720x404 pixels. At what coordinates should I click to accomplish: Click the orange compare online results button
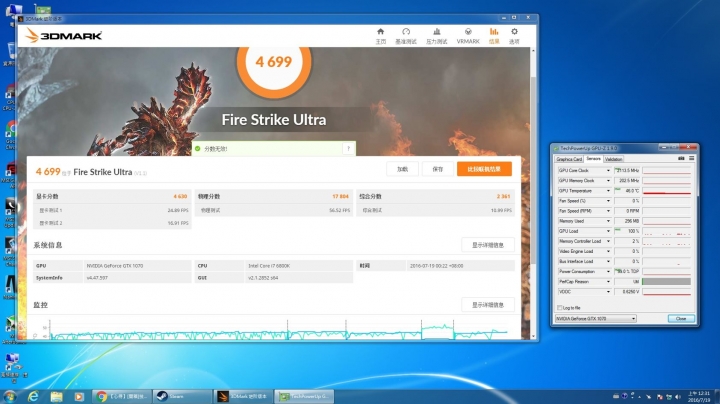point(484,169)
